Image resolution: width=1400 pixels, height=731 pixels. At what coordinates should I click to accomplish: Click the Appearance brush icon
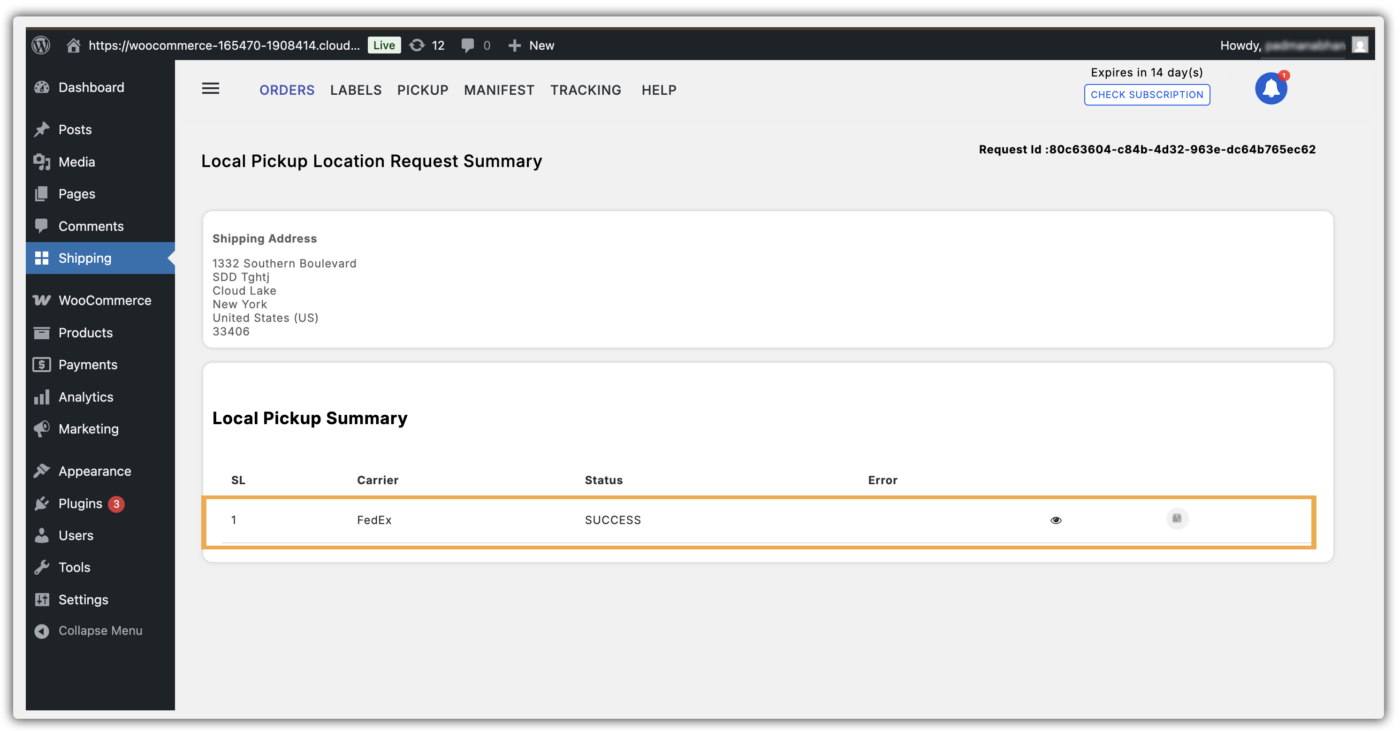click(x=42, y=471)
